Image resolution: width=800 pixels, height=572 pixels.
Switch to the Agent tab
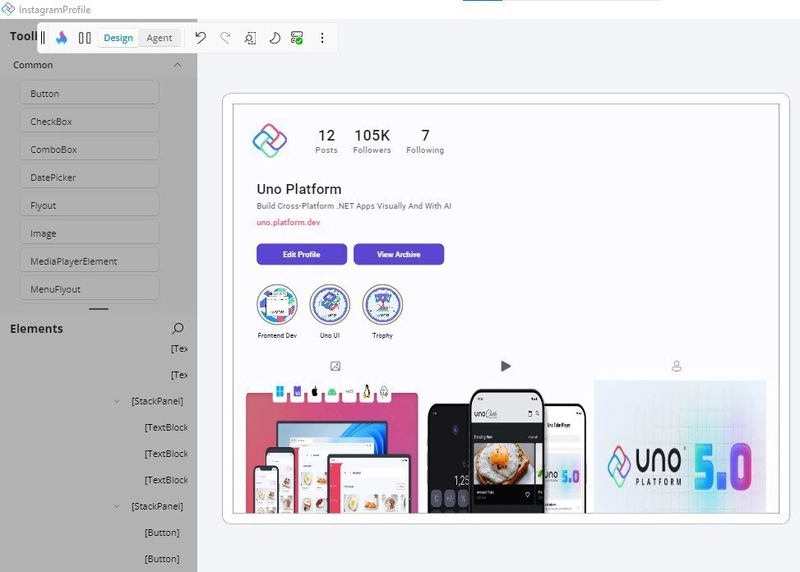tap(159, 38)
